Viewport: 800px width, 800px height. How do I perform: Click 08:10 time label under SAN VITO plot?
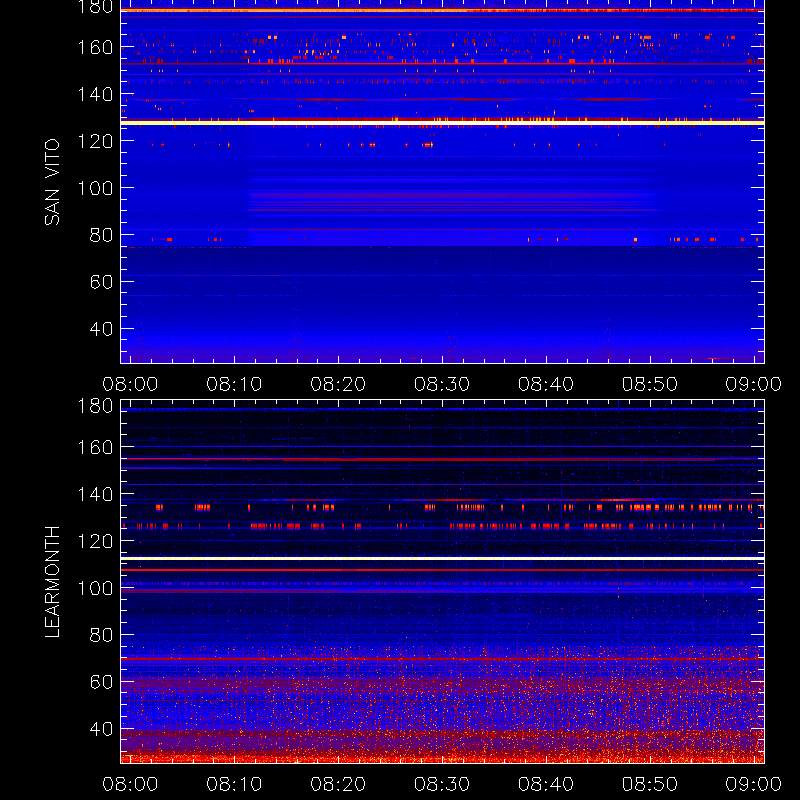click(234, 384)
